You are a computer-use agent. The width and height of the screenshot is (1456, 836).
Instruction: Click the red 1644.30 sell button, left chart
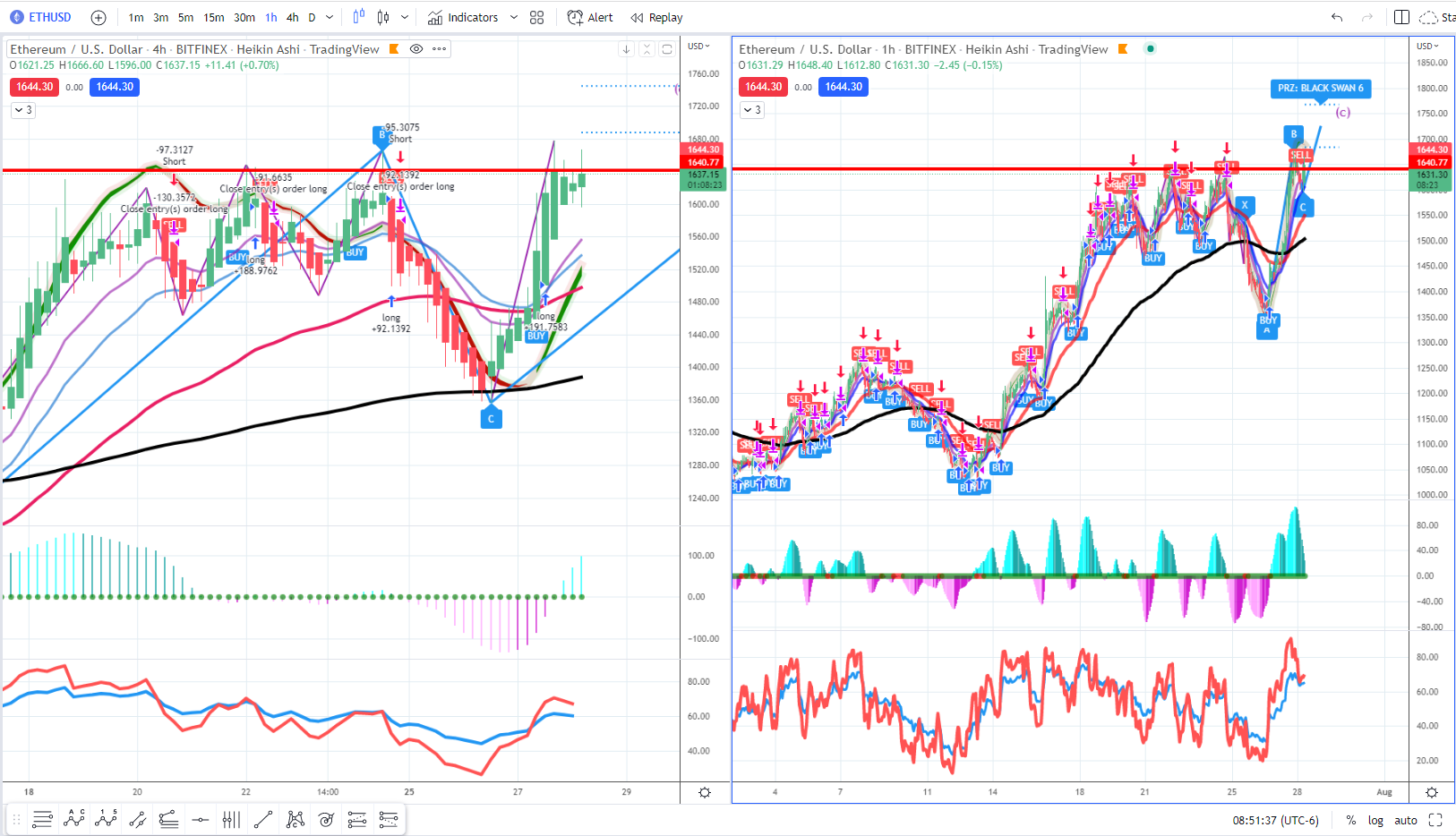35,87
